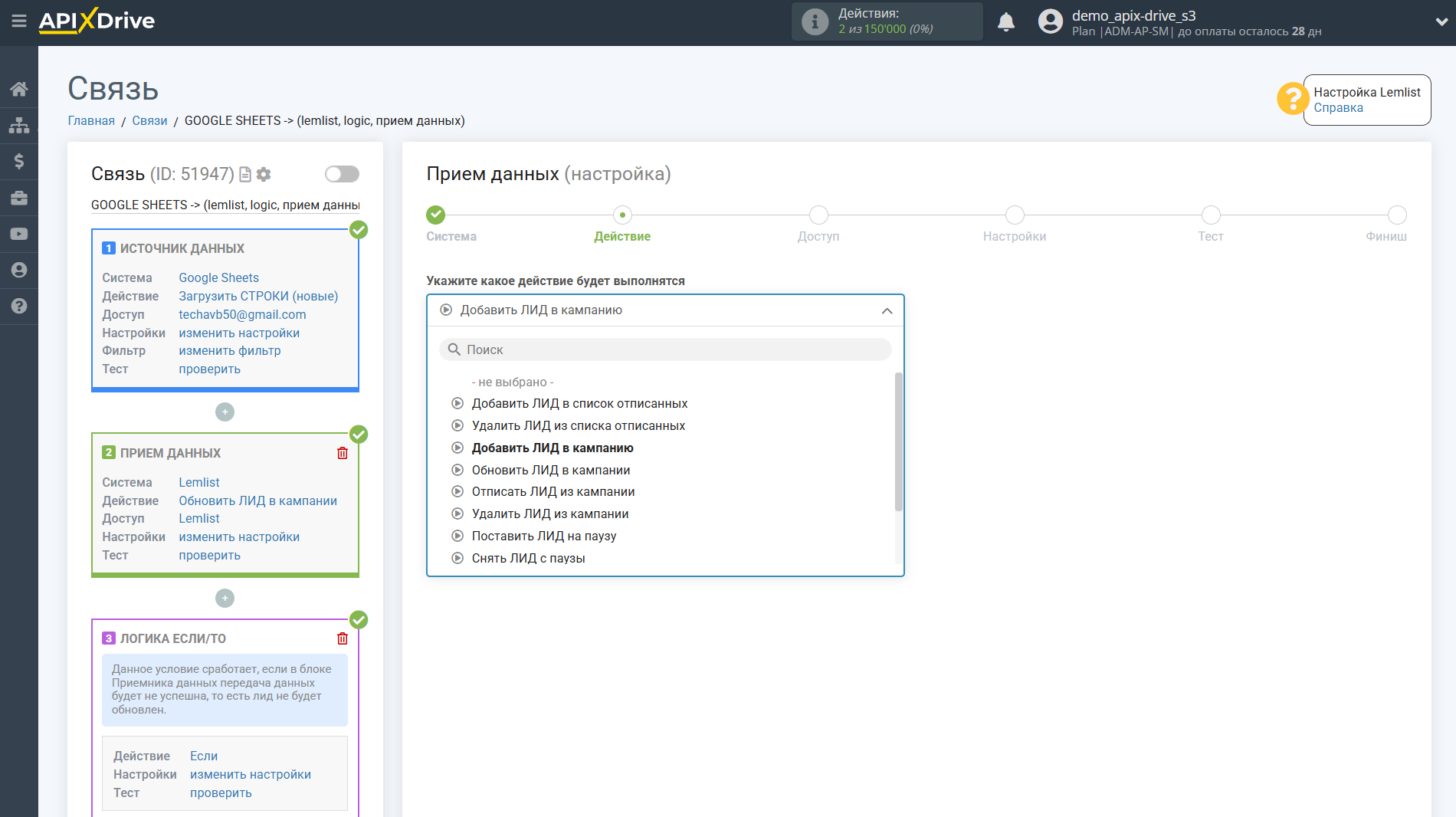Click 'изменить настройки' in ЛОГИКА ЕСЛИ/ТО
The image size is (1456, 817).
click(x=251, y=775)
